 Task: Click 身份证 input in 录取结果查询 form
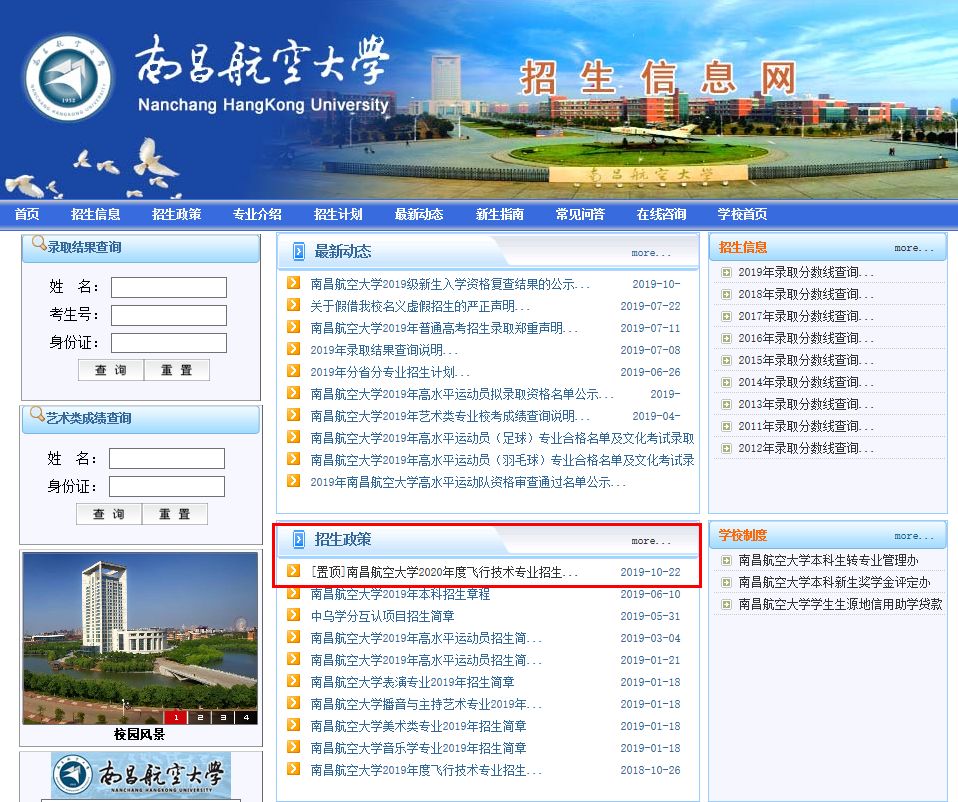pyautogui.click(x=169, y=343)
